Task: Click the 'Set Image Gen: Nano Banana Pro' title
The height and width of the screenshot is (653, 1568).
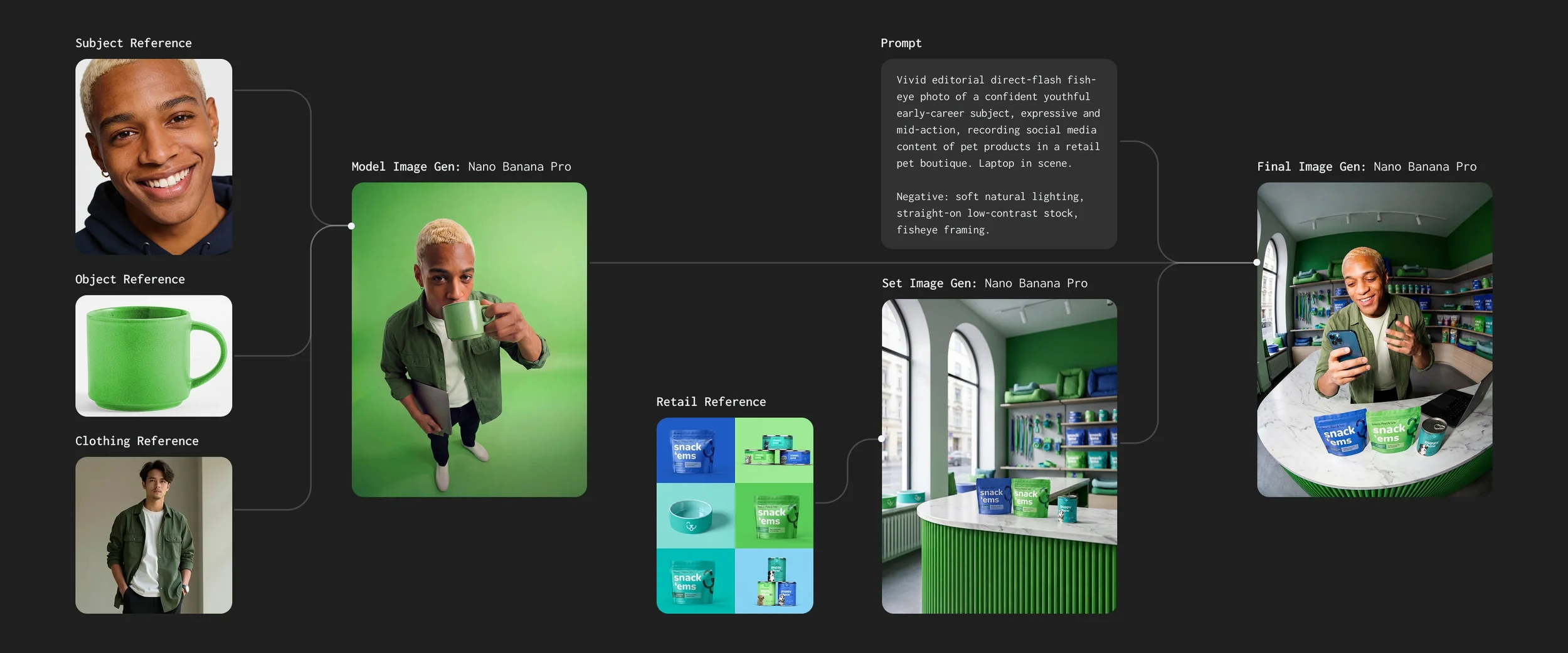Action: [x=984, y=283]
